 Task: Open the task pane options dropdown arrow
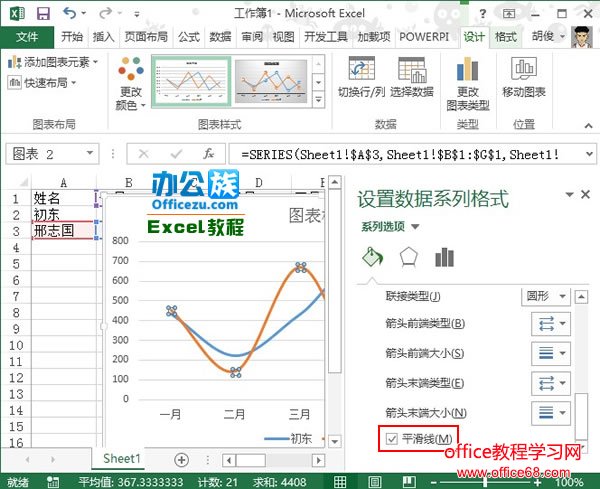click(x=569, y=194)
